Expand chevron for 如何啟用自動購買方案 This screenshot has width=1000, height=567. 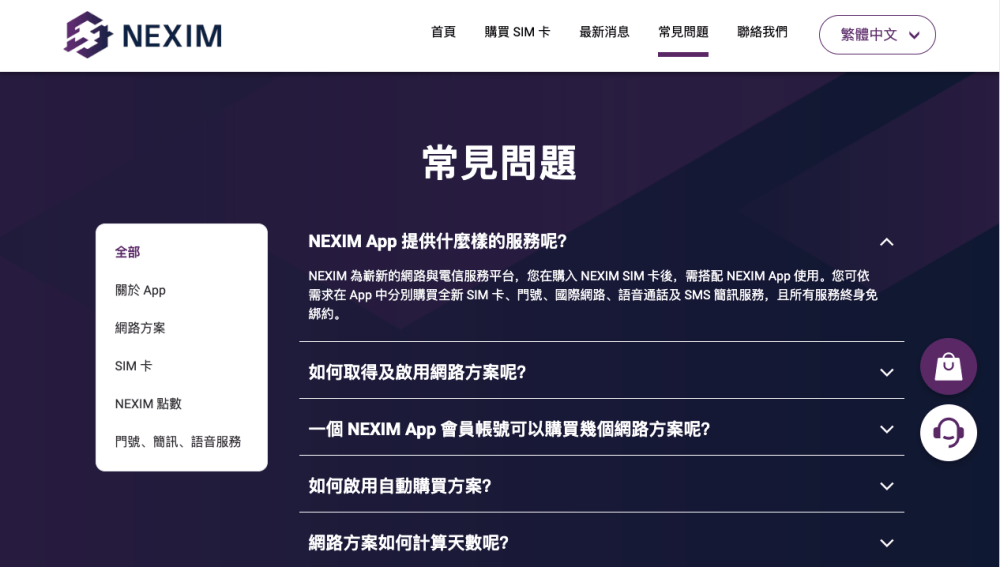pyautogui.click(x=886, y=486)
